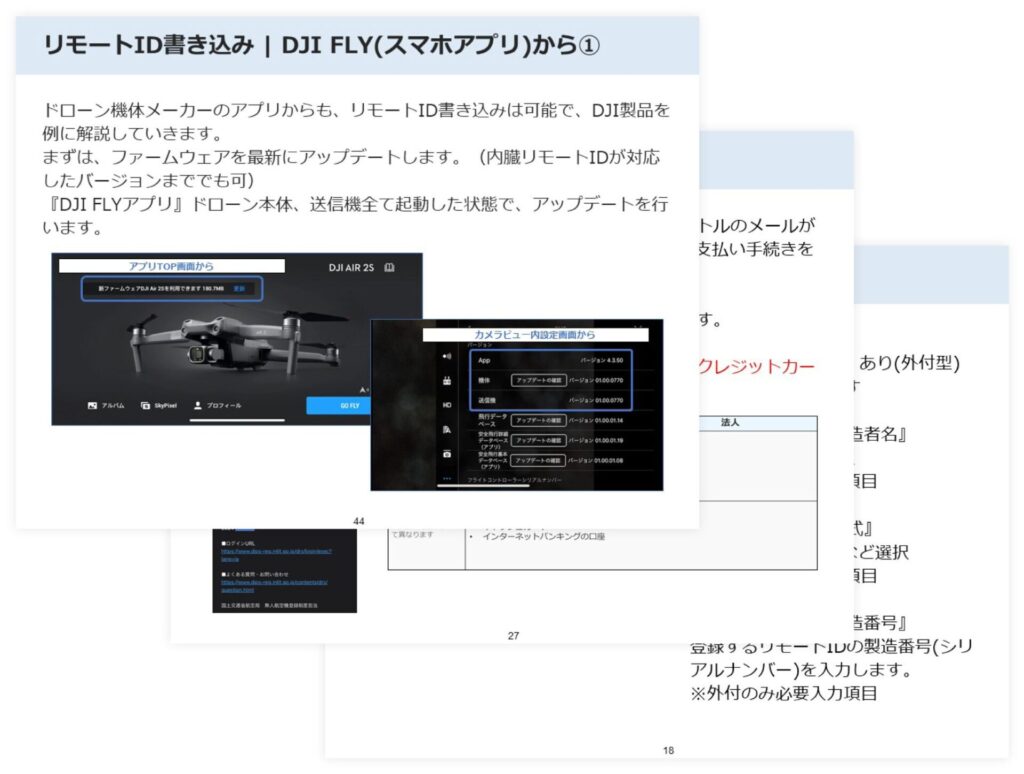Click the slide title リモートID書き込み | DJI FLY
Screen dimensions: 1024x774
pyautogui.click(x=321, y=45)
